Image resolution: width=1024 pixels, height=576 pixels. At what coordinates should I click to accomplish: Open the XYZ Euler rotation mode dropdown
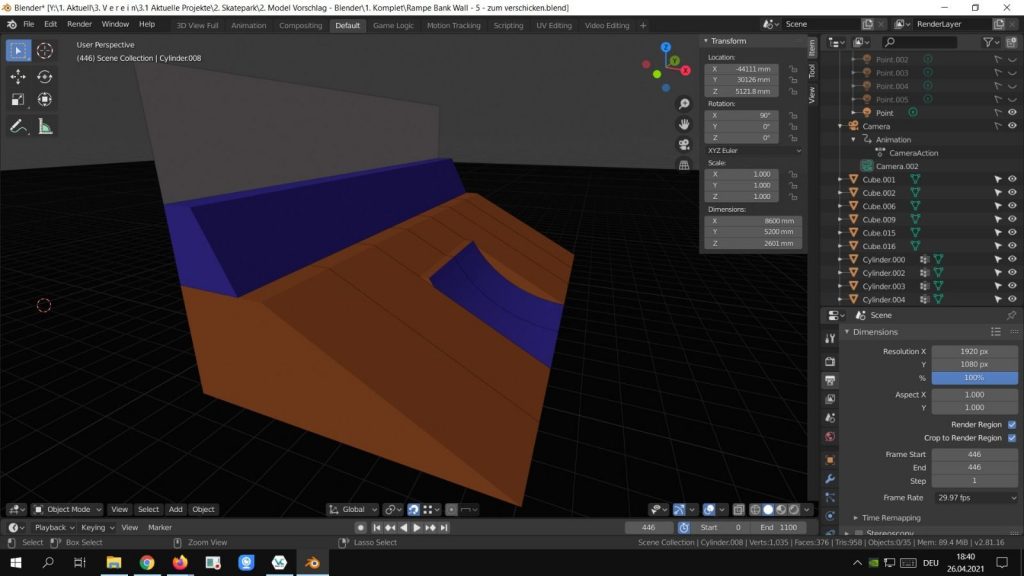tap(754, 150)
